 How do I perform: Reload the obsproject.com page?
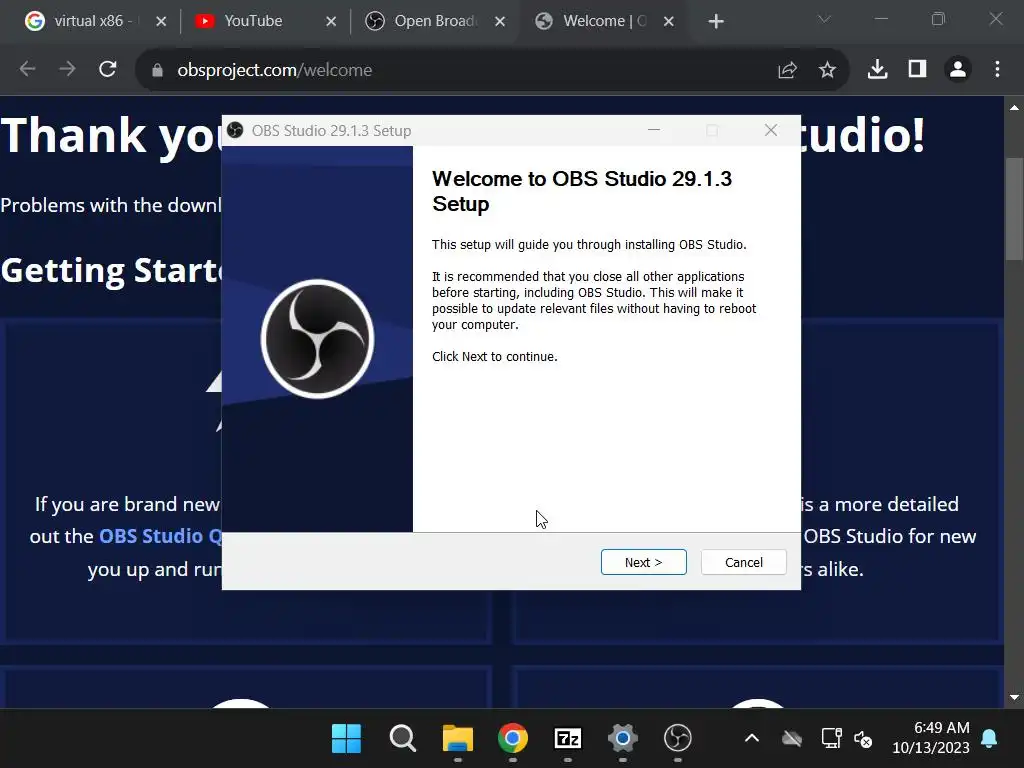coord(108,69)
